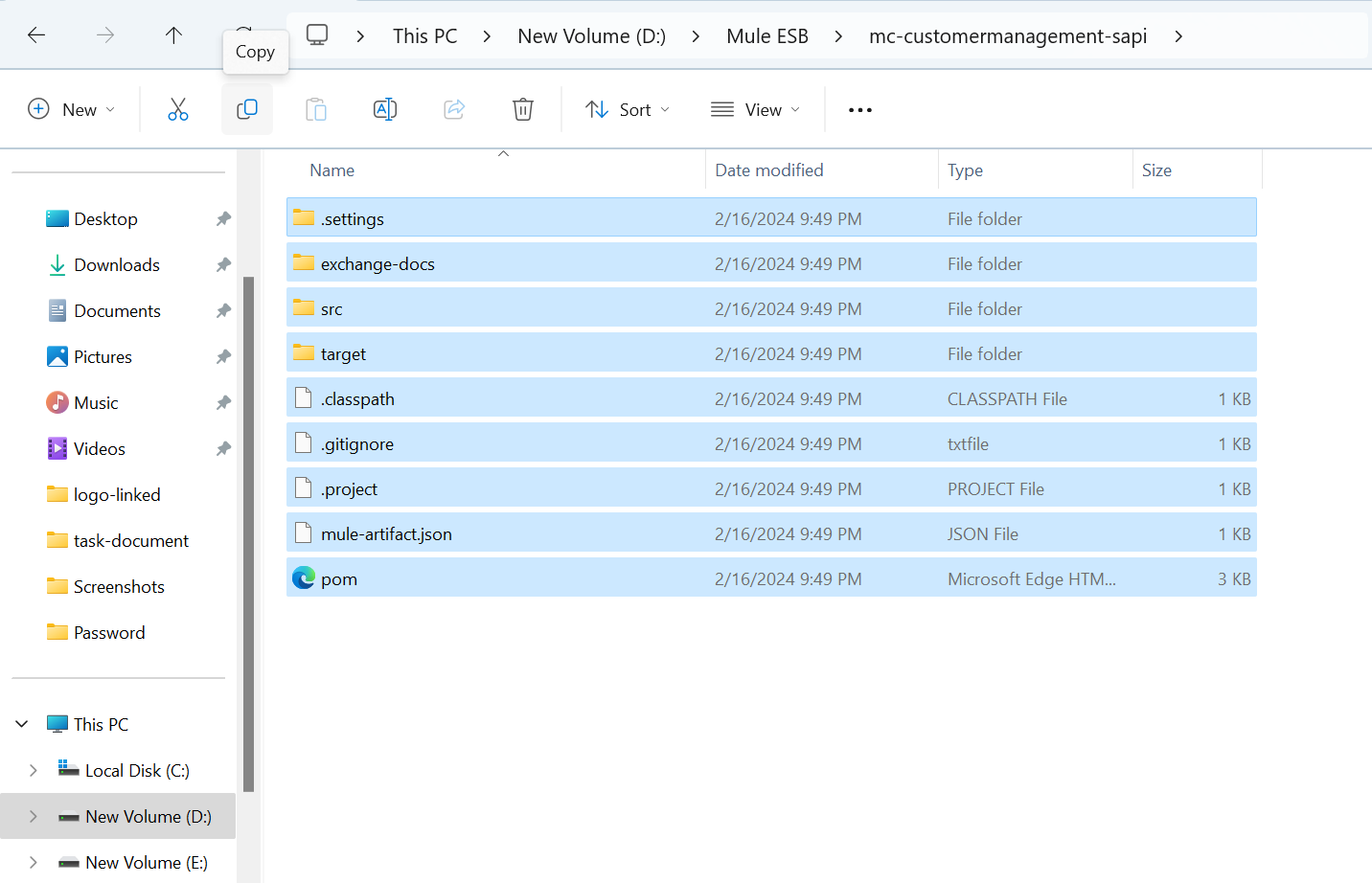
Task: Open Downloads in the navigation pane
Action: 116,265
